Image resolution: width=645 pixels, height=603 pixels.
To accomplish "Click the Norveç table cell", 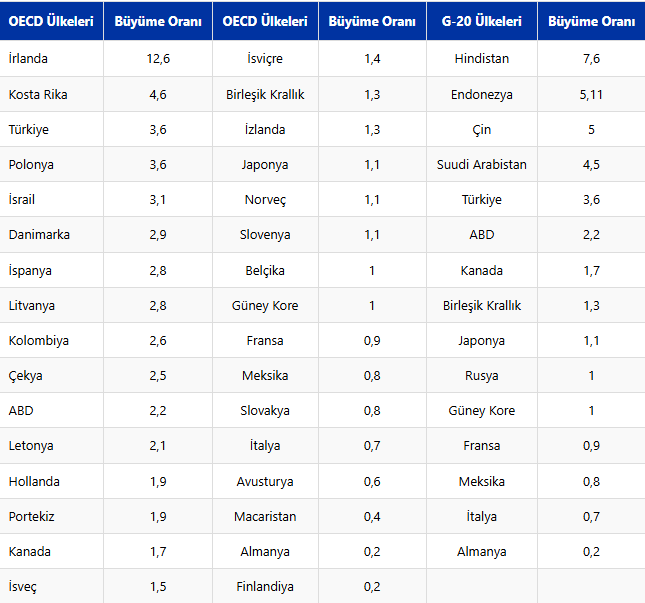I will click(x=265, y=200).
